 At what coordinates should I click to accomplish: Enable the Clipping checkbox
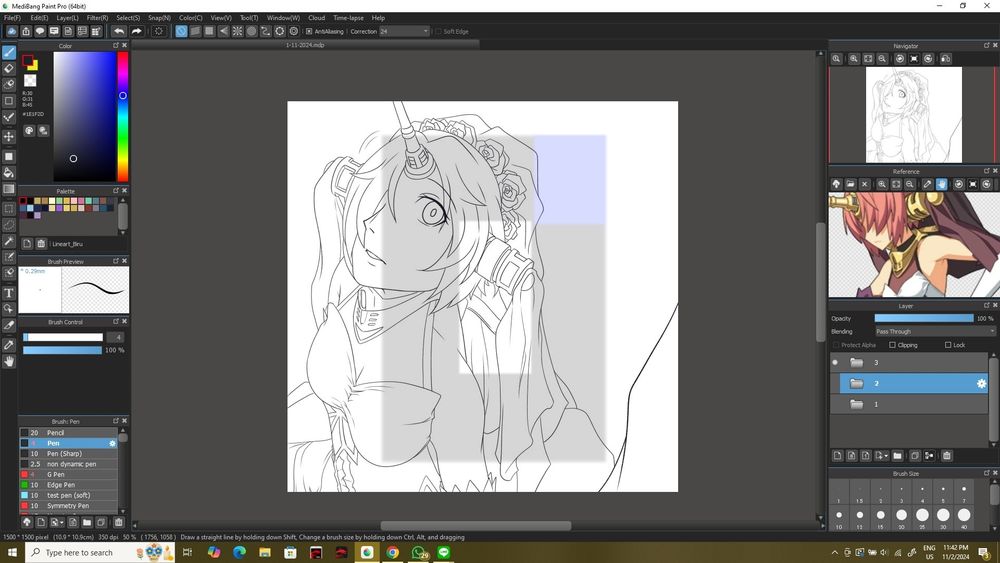point(892,345)
